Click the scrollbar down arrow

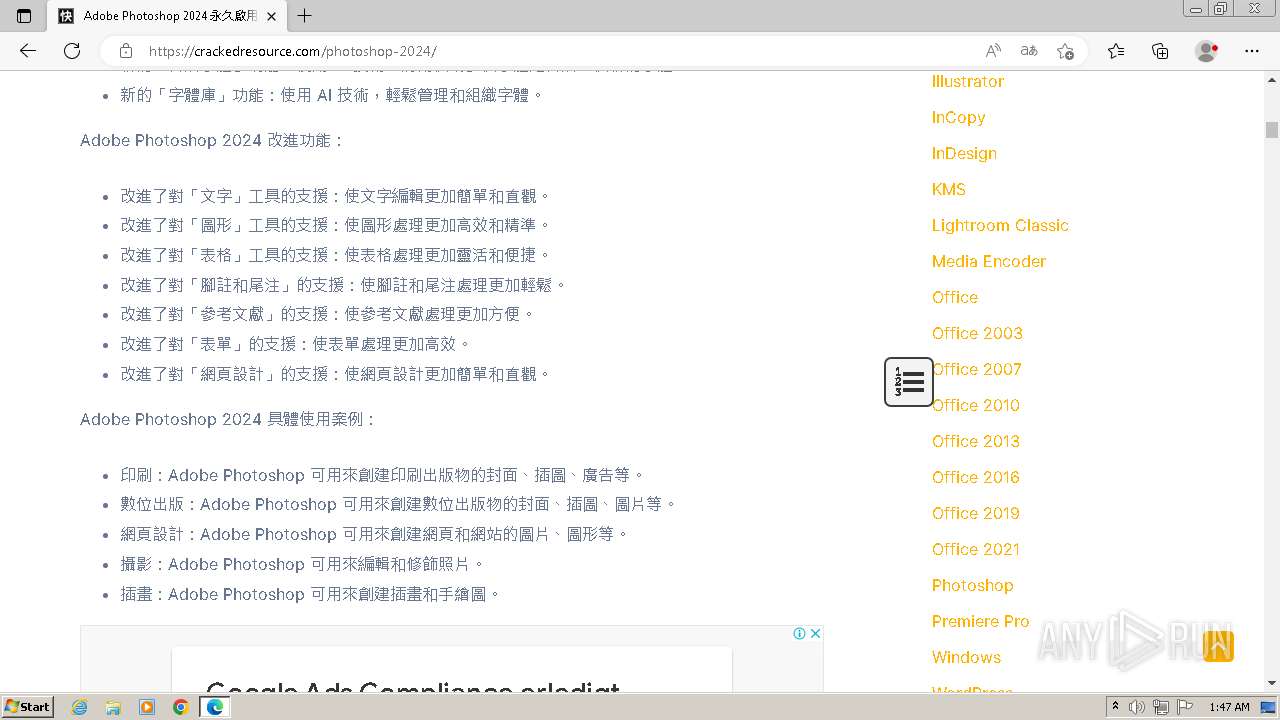1272,683
